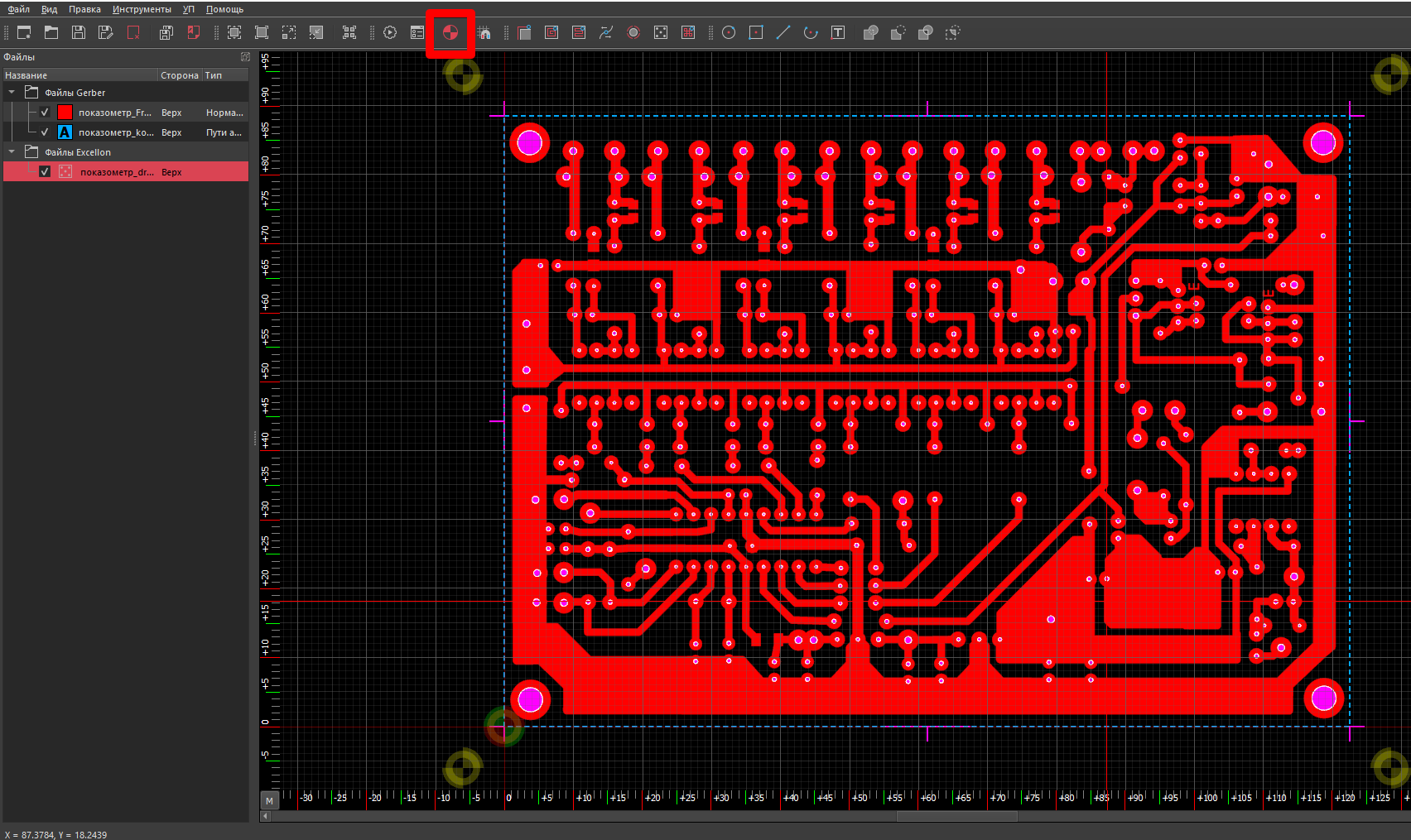The image size is (1411, 840).
Task: Toggle checkbox for показометр_ko Gerber file
Action: (x=45, y=132)
